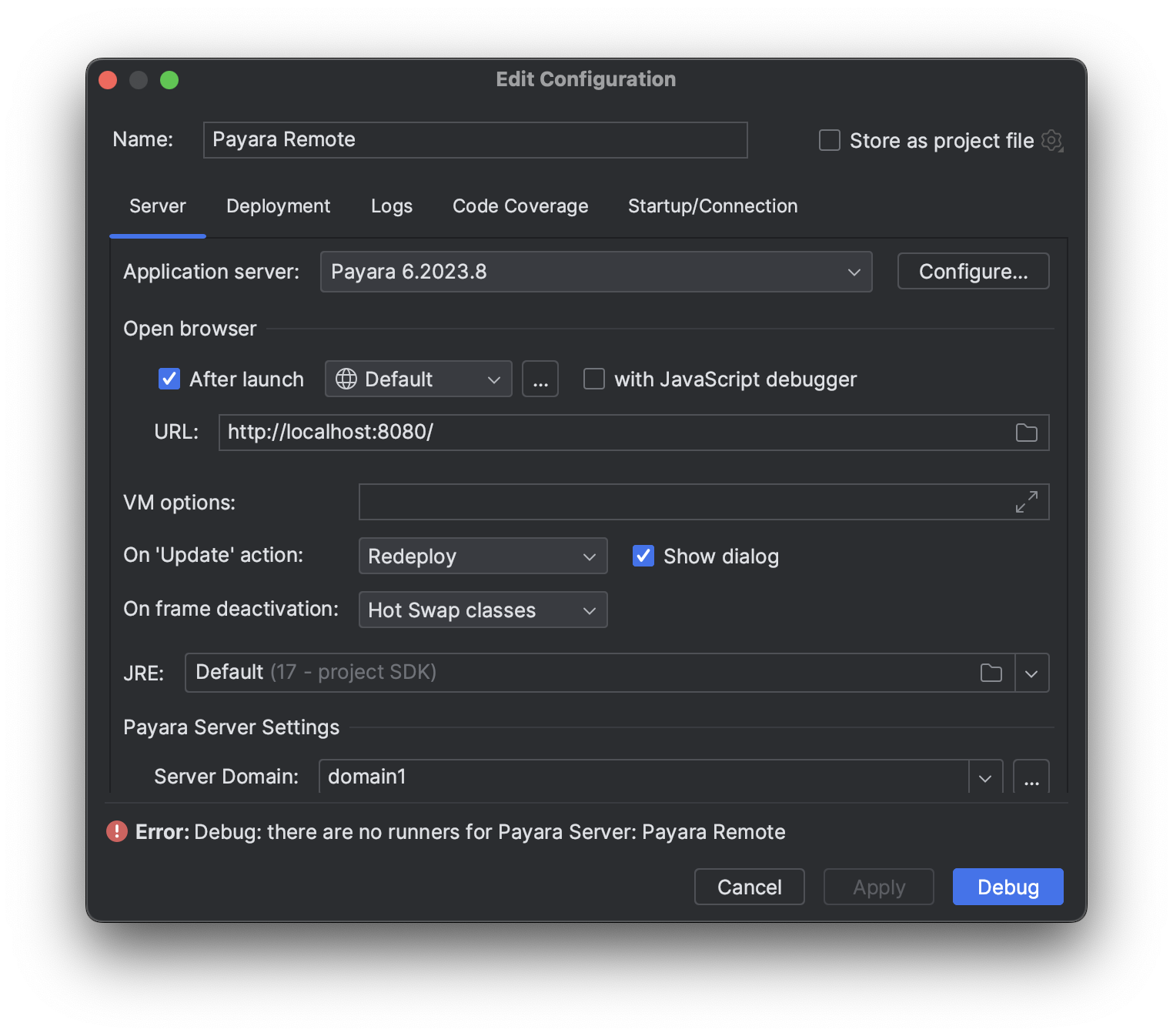This screenshot has height=1036, width=1173.
Task: Click into the Name text field
Action: click(x=475, y=140)
